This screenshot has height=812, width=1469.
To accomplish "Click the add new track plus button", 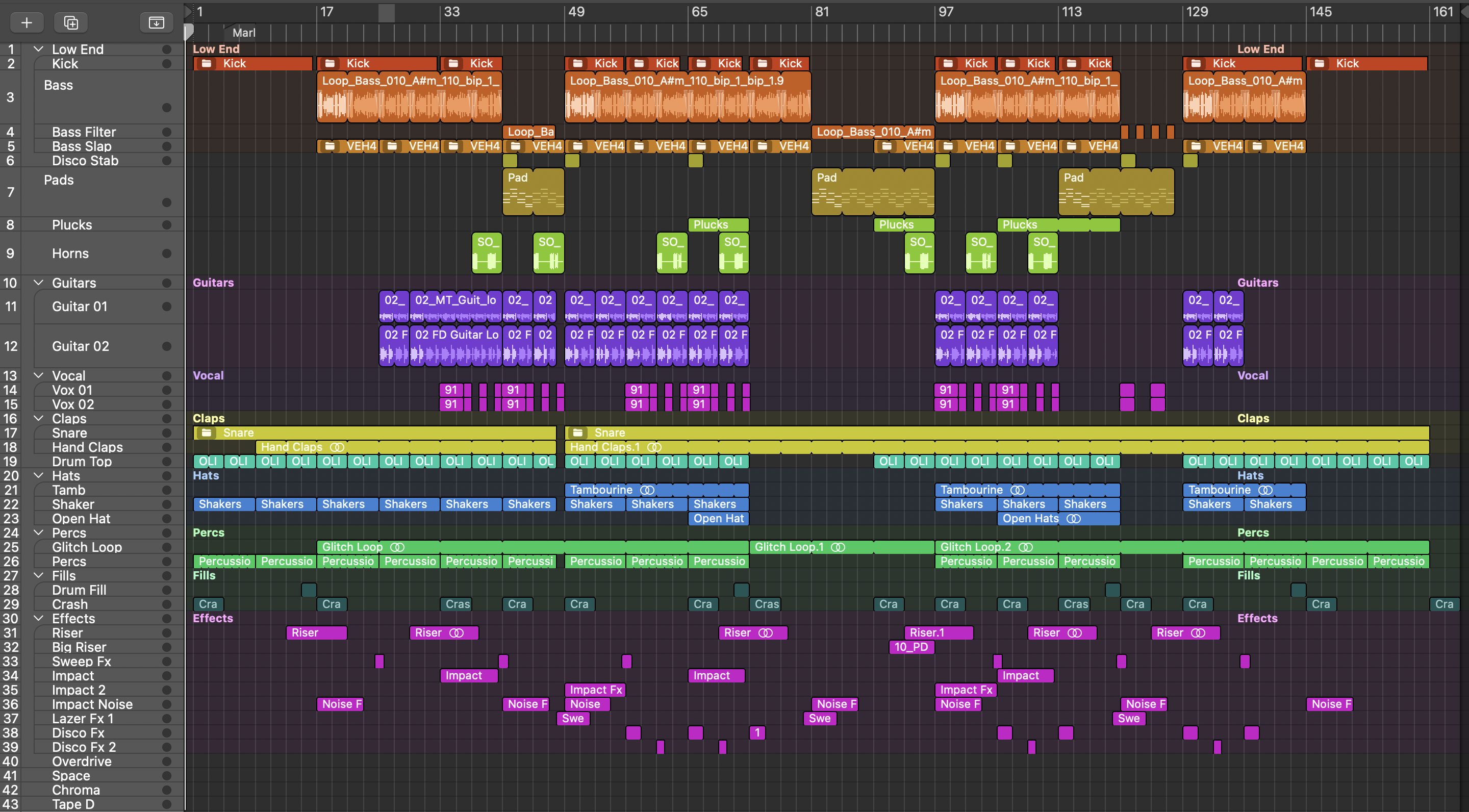I will pos(26,22).
